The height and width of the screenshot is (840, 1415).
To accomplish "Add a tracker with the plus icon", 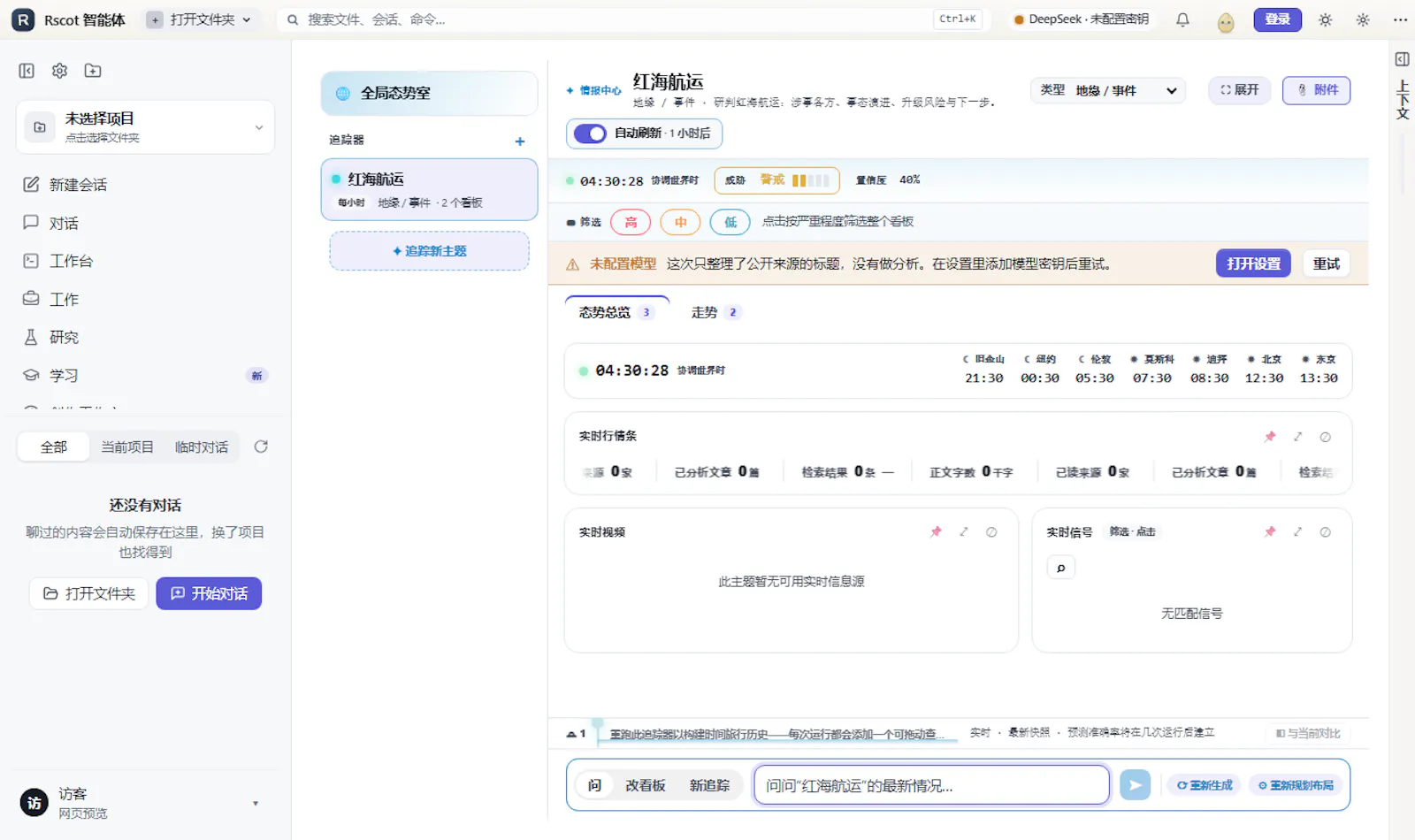I will tap(520, 141).
